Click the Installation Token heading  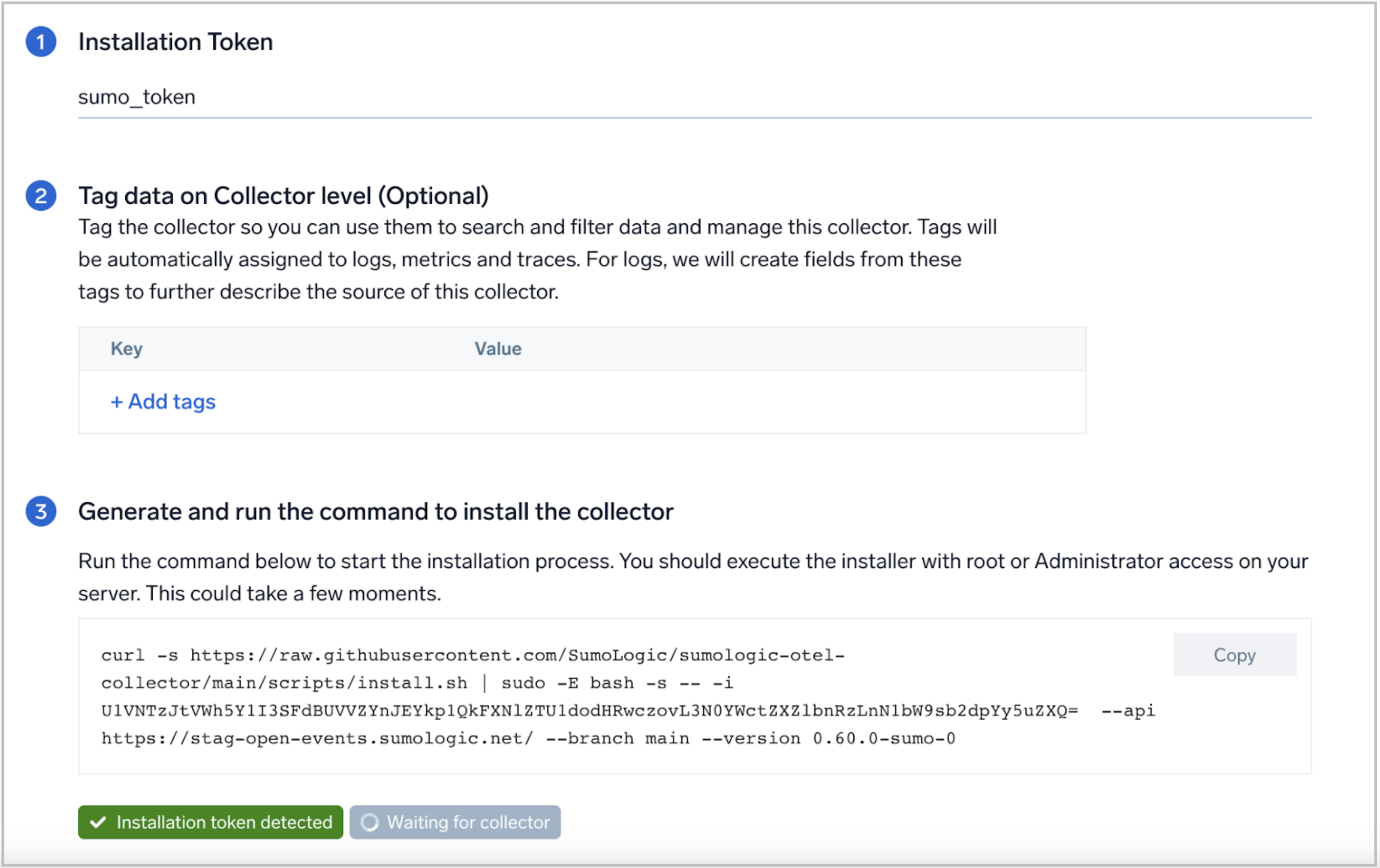[175, 42]
